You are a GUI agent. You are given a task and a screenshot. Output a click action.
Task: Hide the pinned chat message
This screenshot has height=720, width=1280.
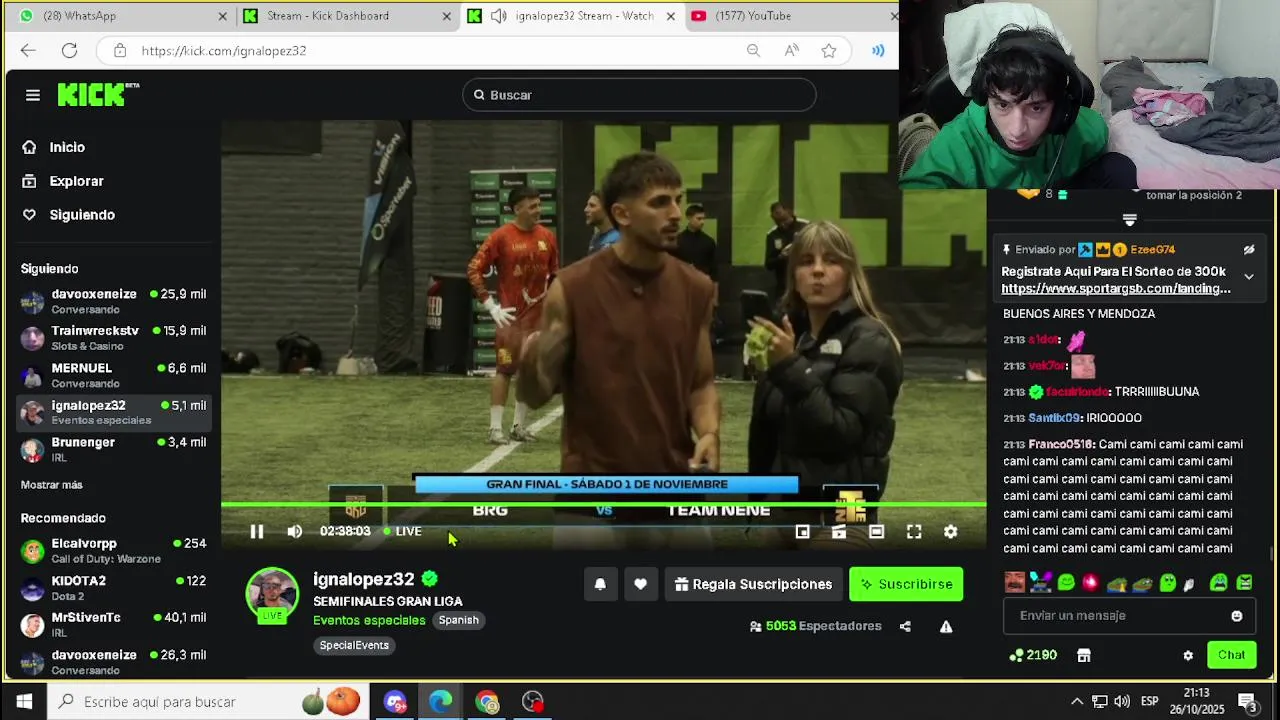1249,250
